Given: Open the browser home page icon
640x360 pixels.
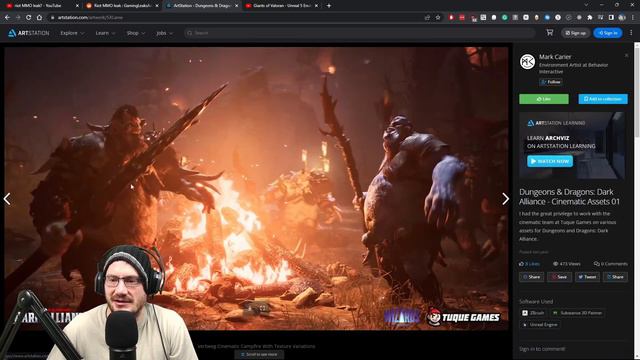Looking at the screenshot, I should [39, 18].
